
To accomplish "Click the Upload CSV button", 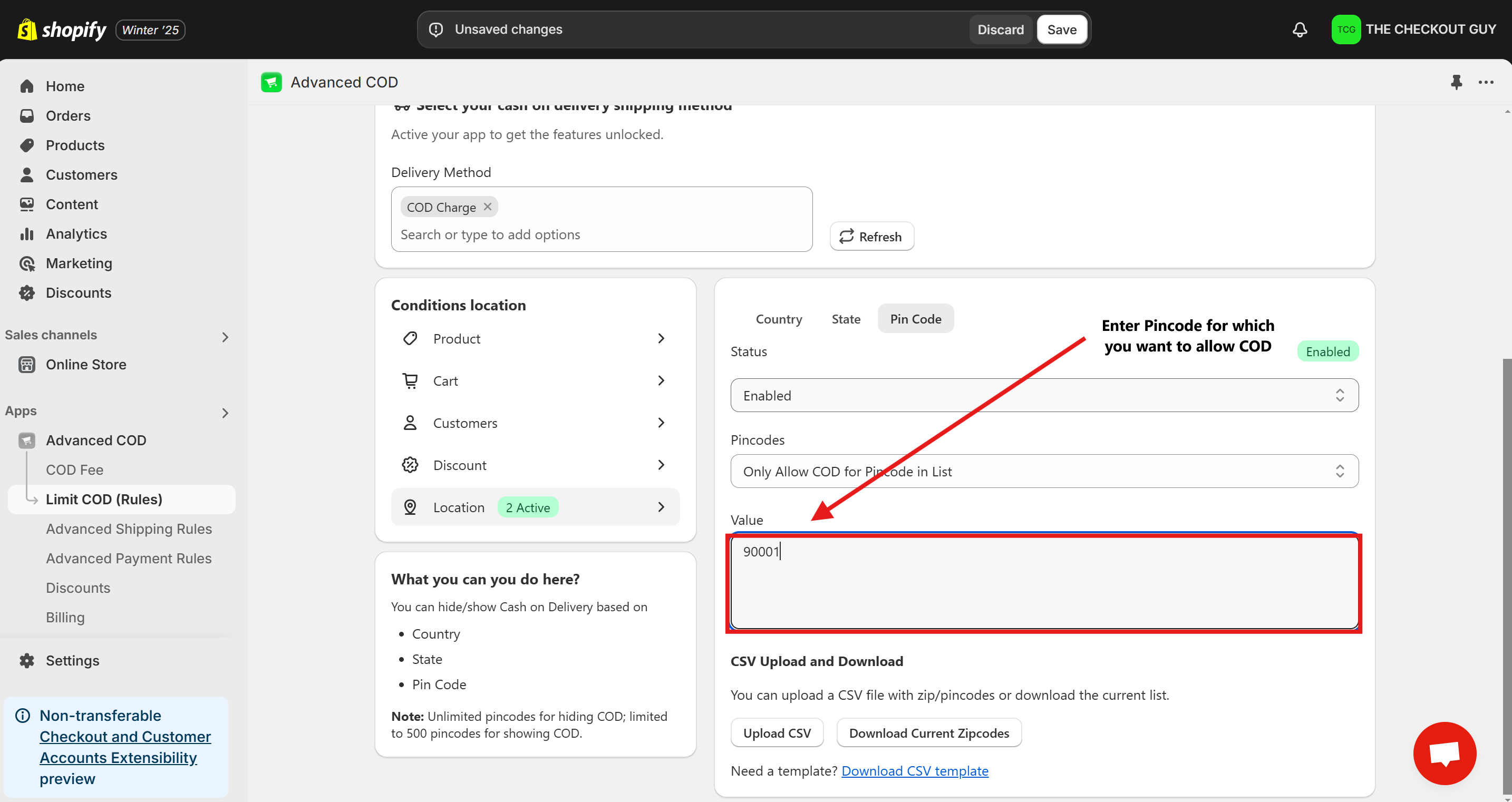I will click(777, 733).
